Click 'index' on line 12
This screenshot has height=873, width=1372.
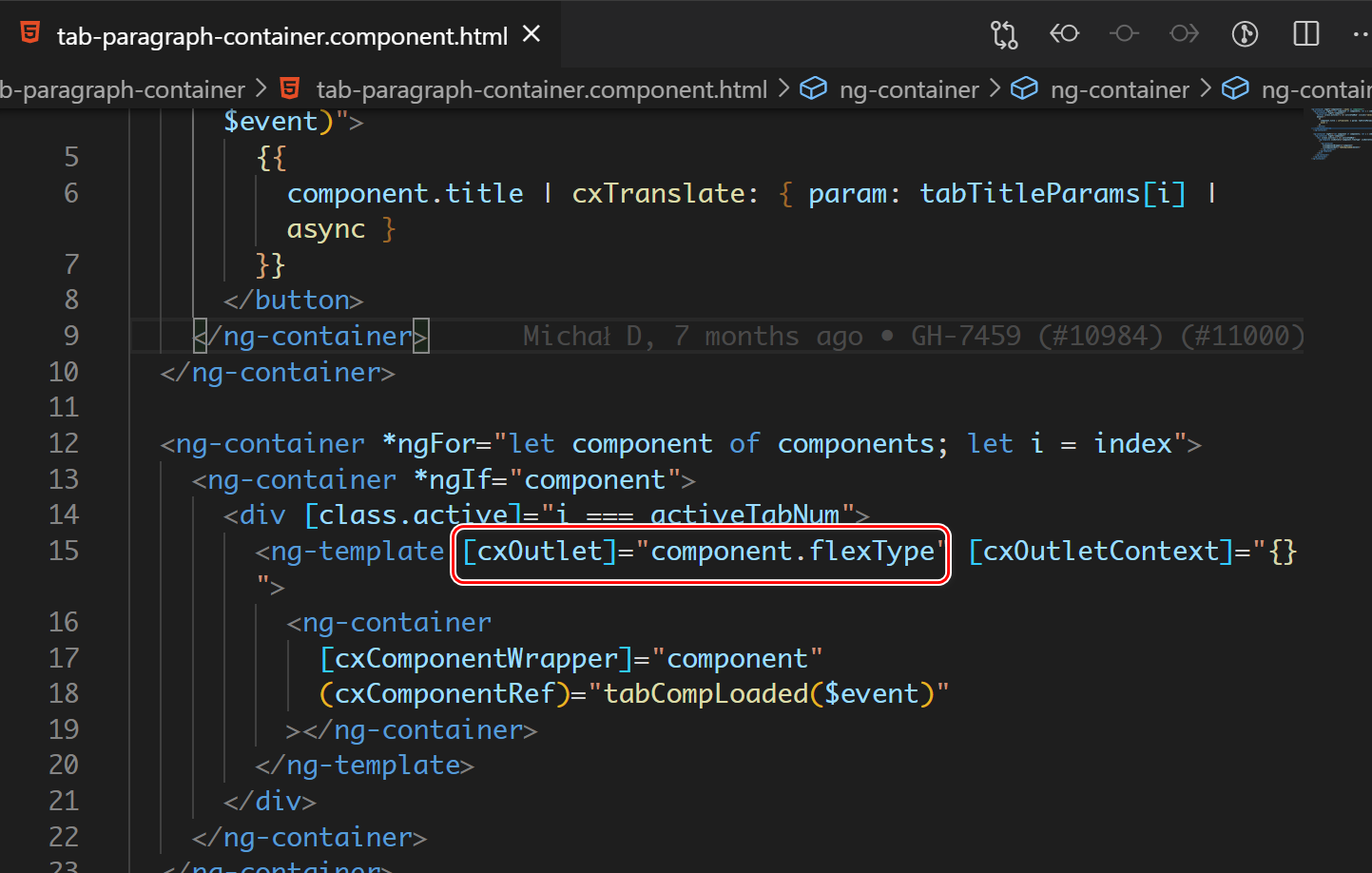coord(1132,443)
